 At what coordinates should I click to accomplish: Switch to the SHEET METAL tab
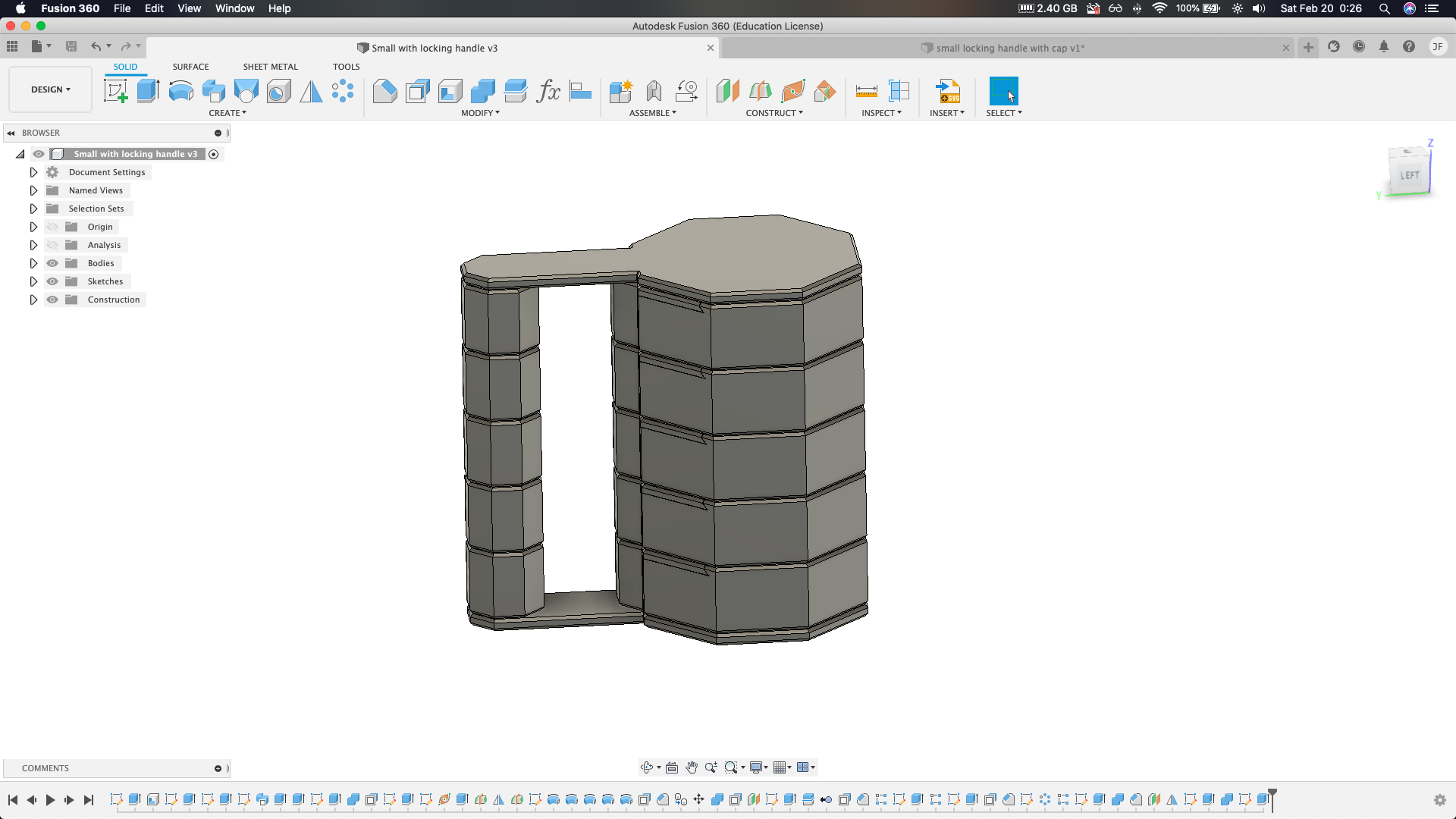tap(270, 67)
